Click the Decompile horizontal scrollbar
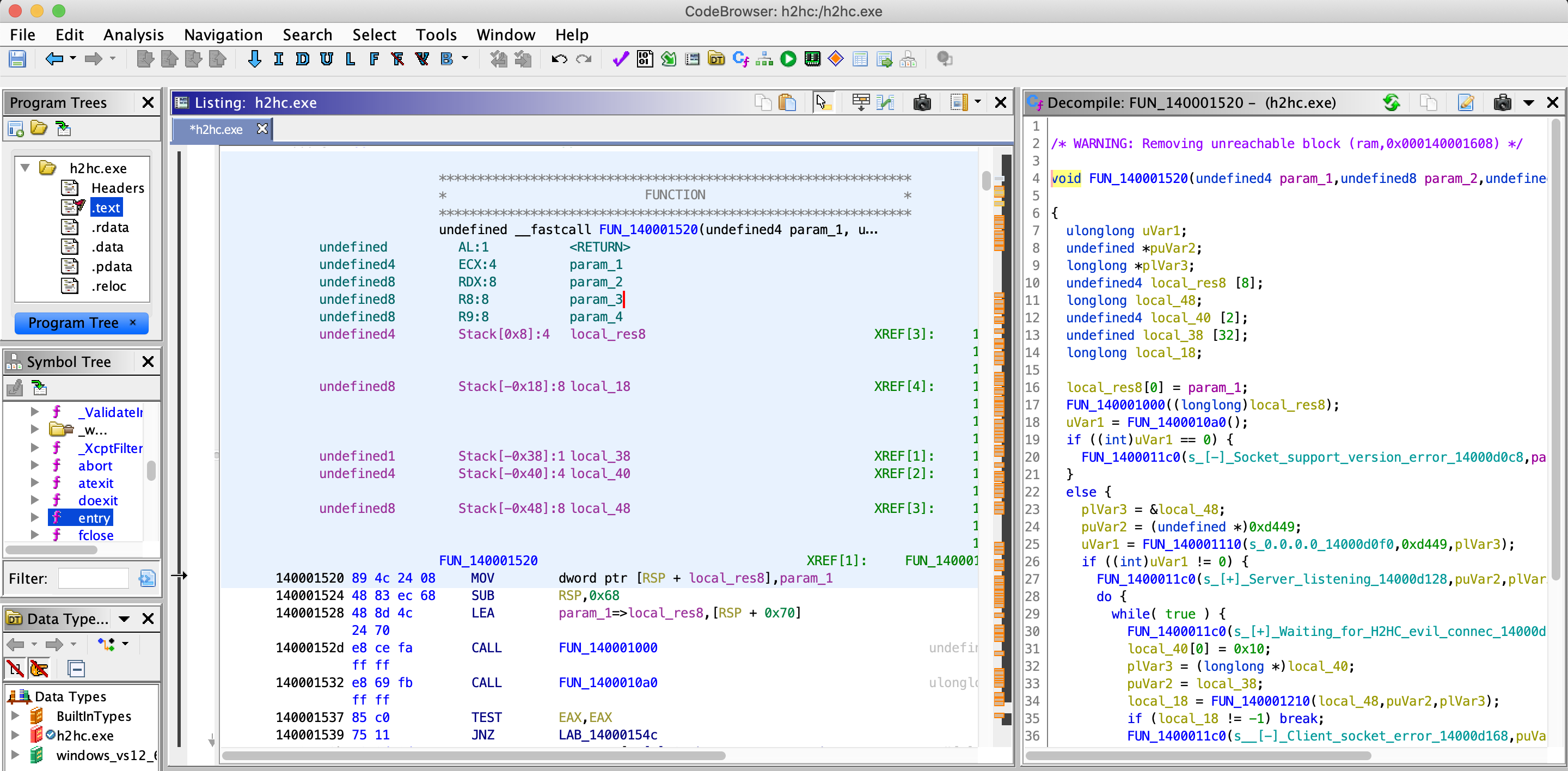Screen dimensions: 1568x771 (x=1198, y=755)
